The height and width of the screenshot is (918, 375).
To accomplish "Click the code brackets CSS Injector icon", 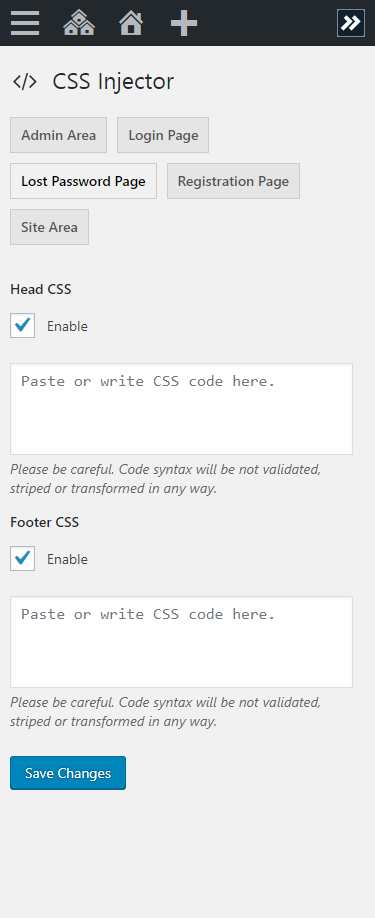I will [25, 82].
